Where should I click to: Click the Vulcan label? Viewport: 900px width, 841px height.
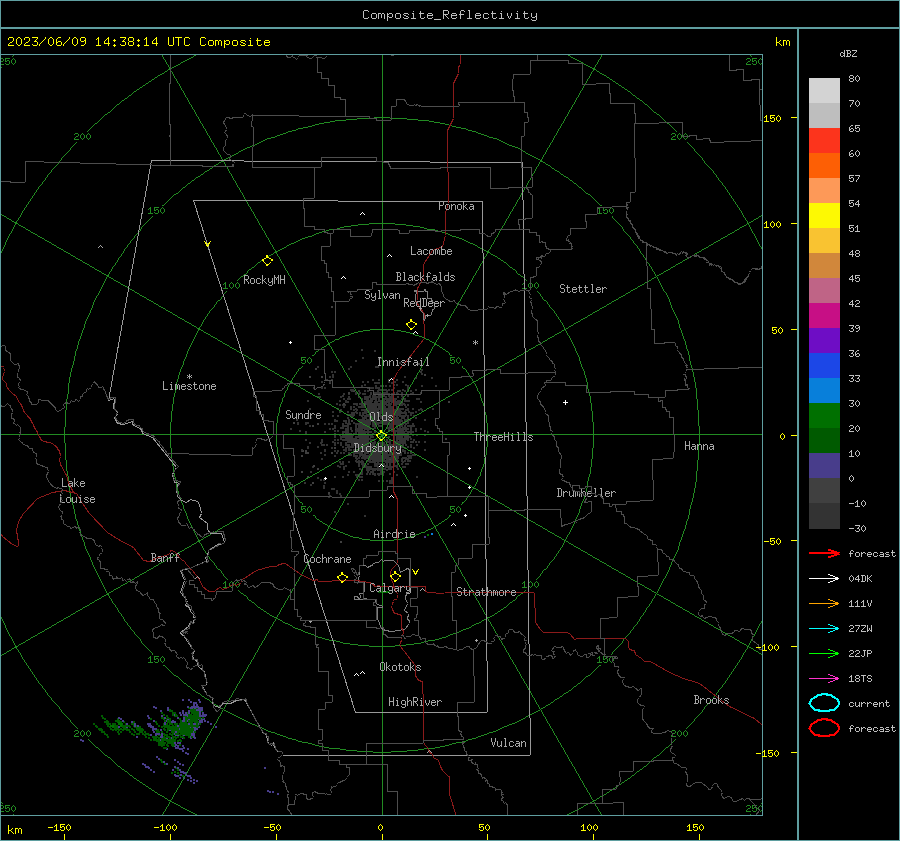click(508, 743)
